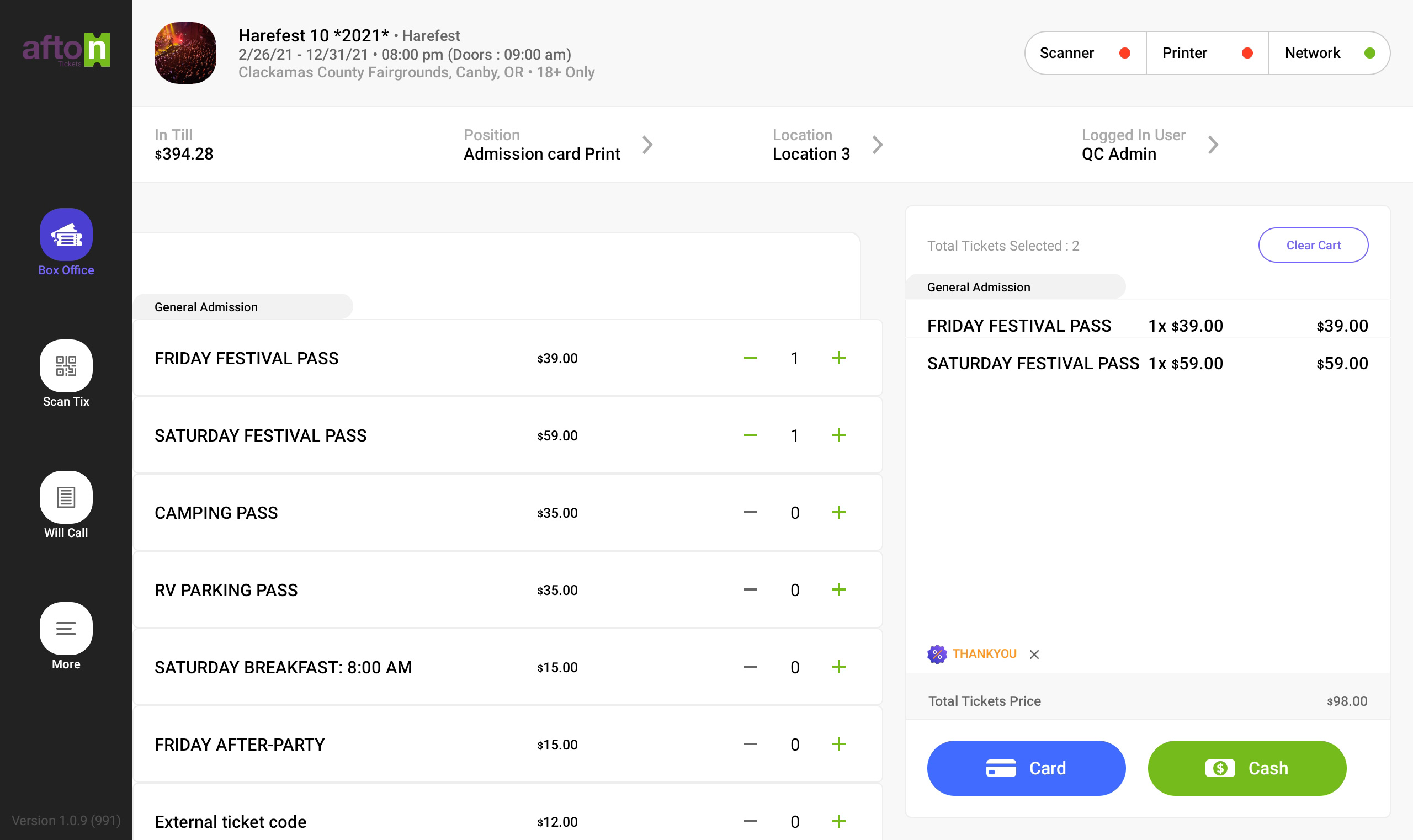Add one External ticket code
1413x840 pixels.
click(839, 821)
